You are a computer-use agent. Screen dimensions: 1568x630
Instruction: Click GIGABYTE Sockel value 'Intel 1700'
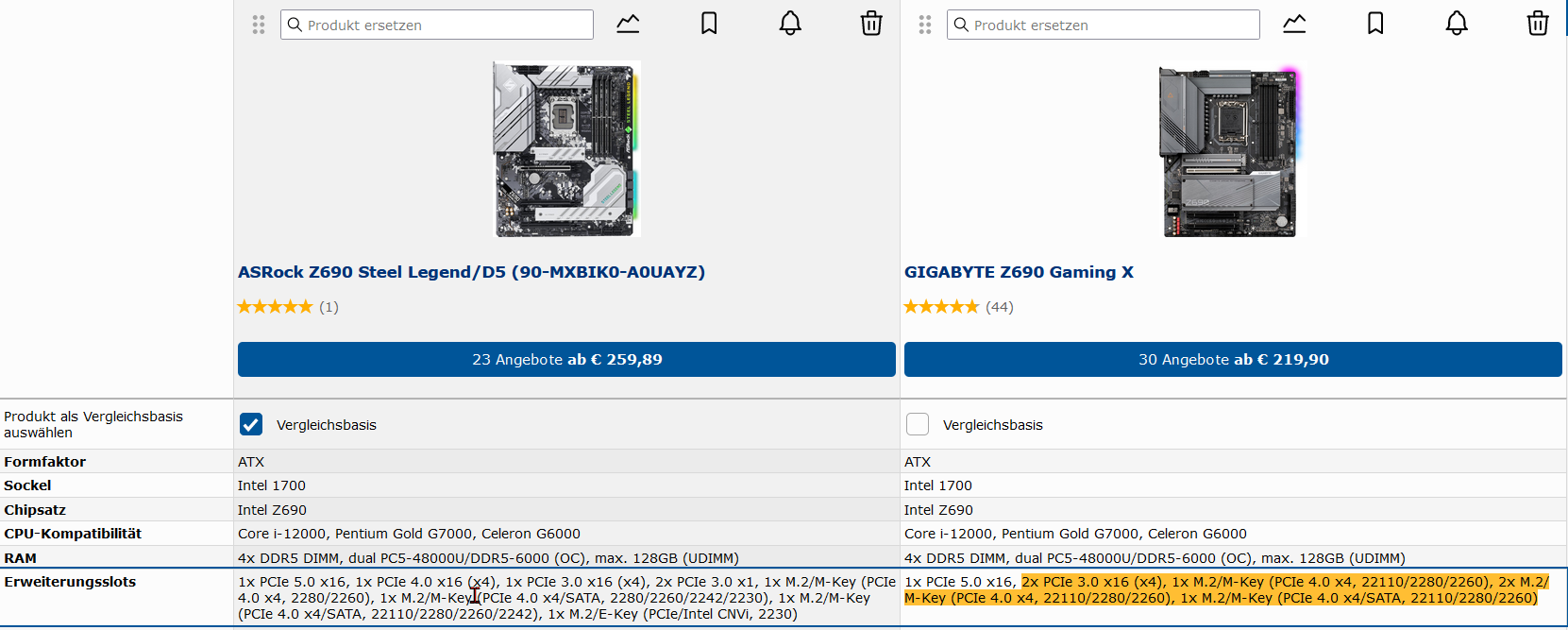pos(938,485)
